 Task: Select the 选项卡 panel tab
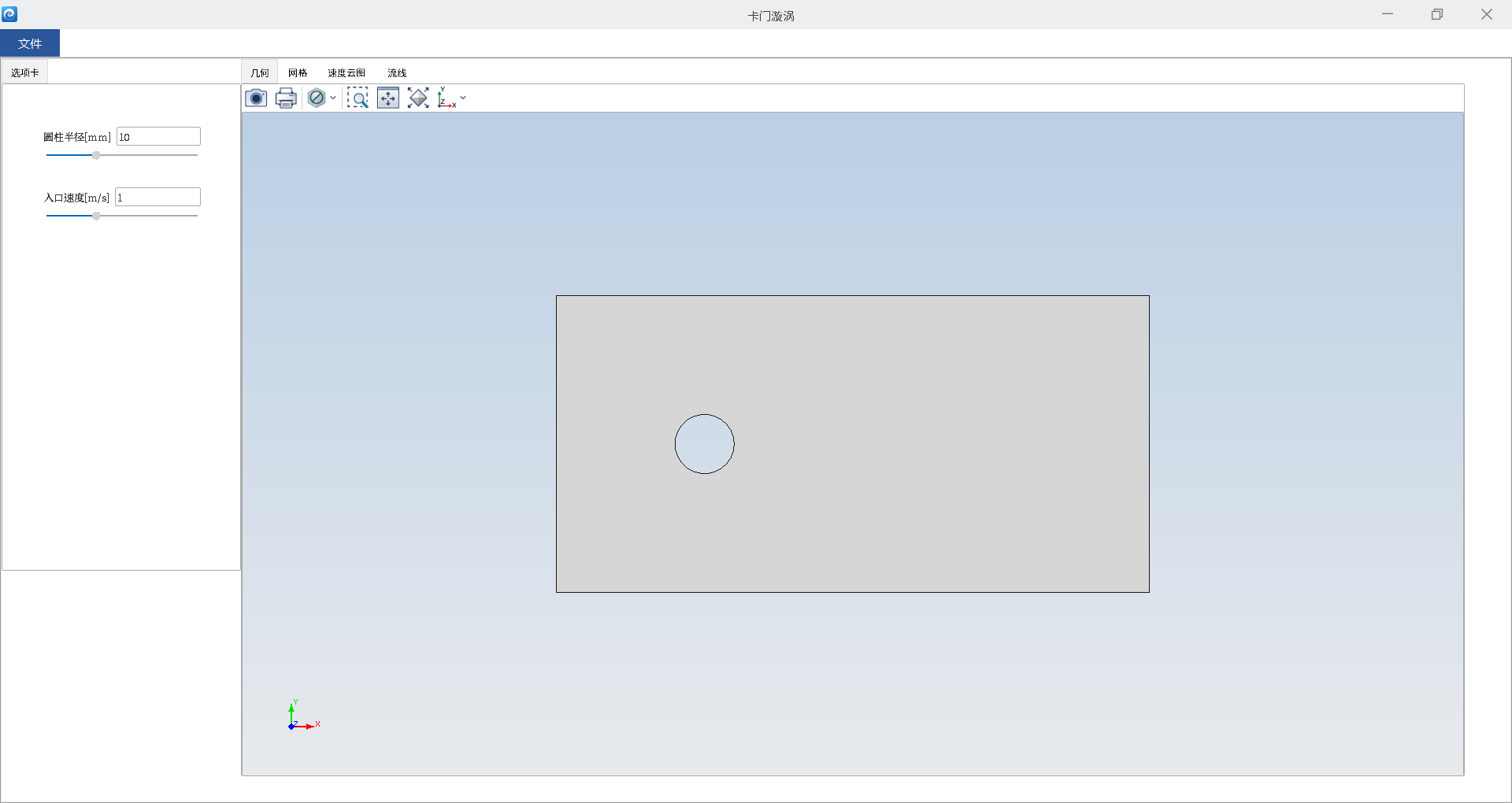(x=25, y=72)
